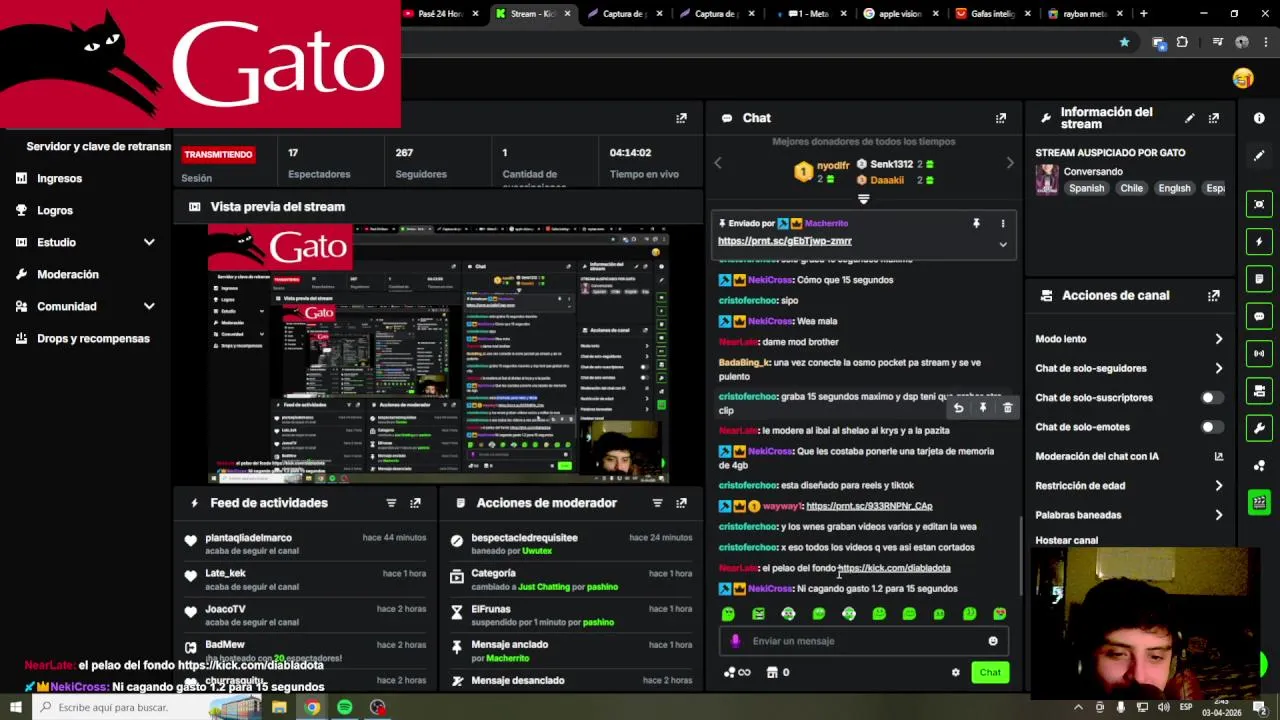The width and height of the screenshot is (1280, 720).
Task: Collapse the top donors leaderboard
Action: pos(863,199)
